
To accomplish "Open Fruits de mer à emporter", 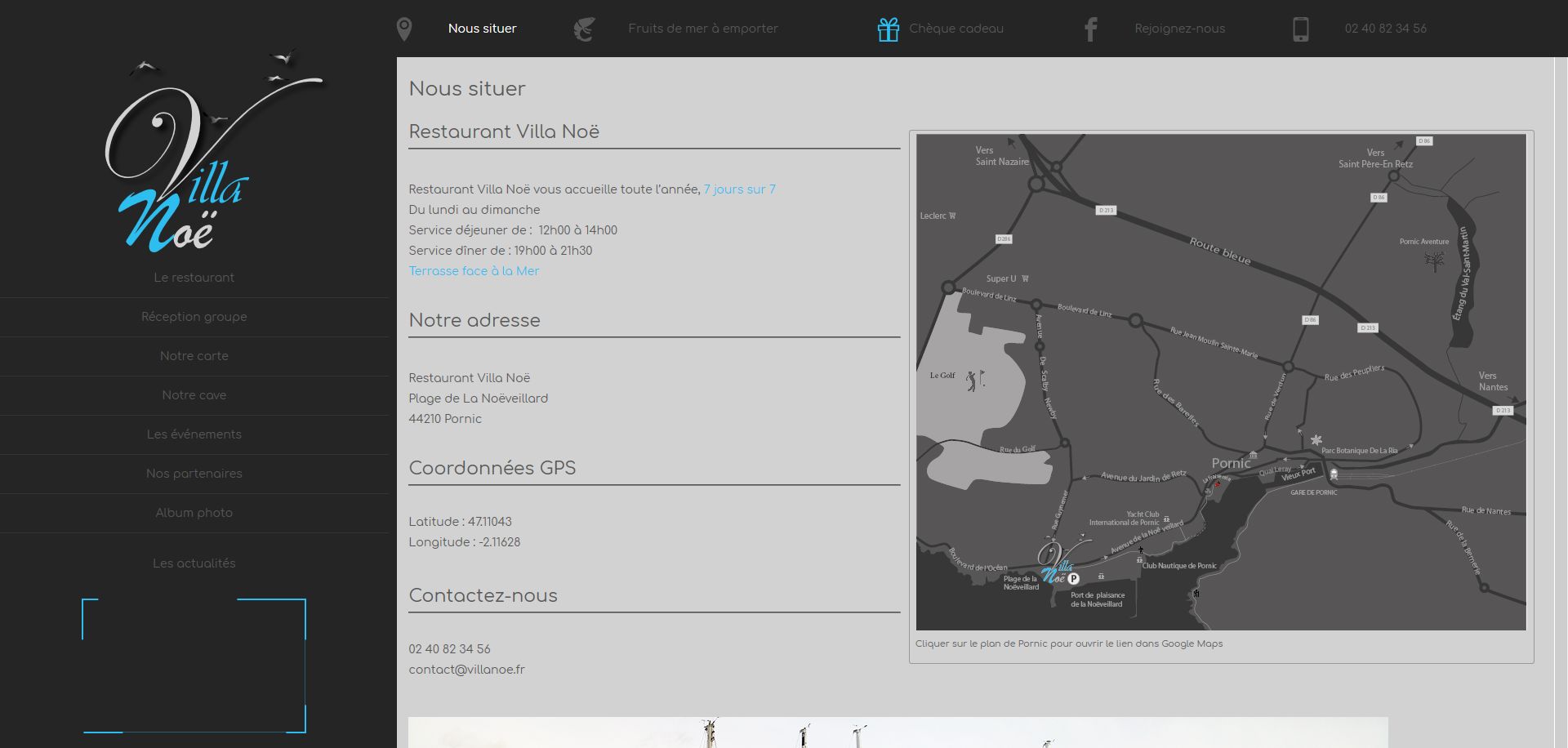I will coord(702,29).
